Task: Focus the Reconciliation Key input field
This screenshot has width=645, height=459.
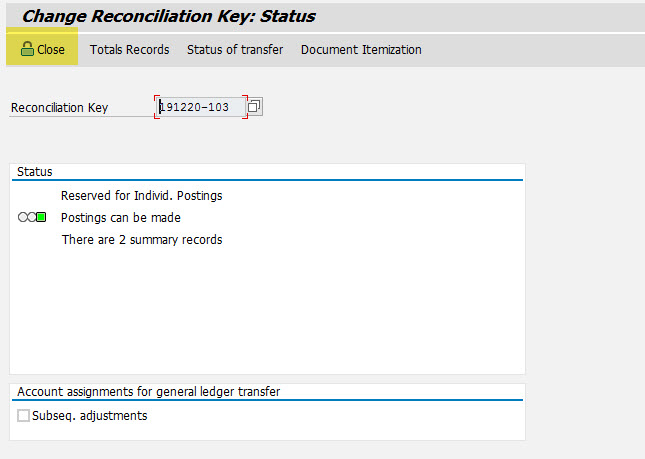Action: click(x=201, y=107)
